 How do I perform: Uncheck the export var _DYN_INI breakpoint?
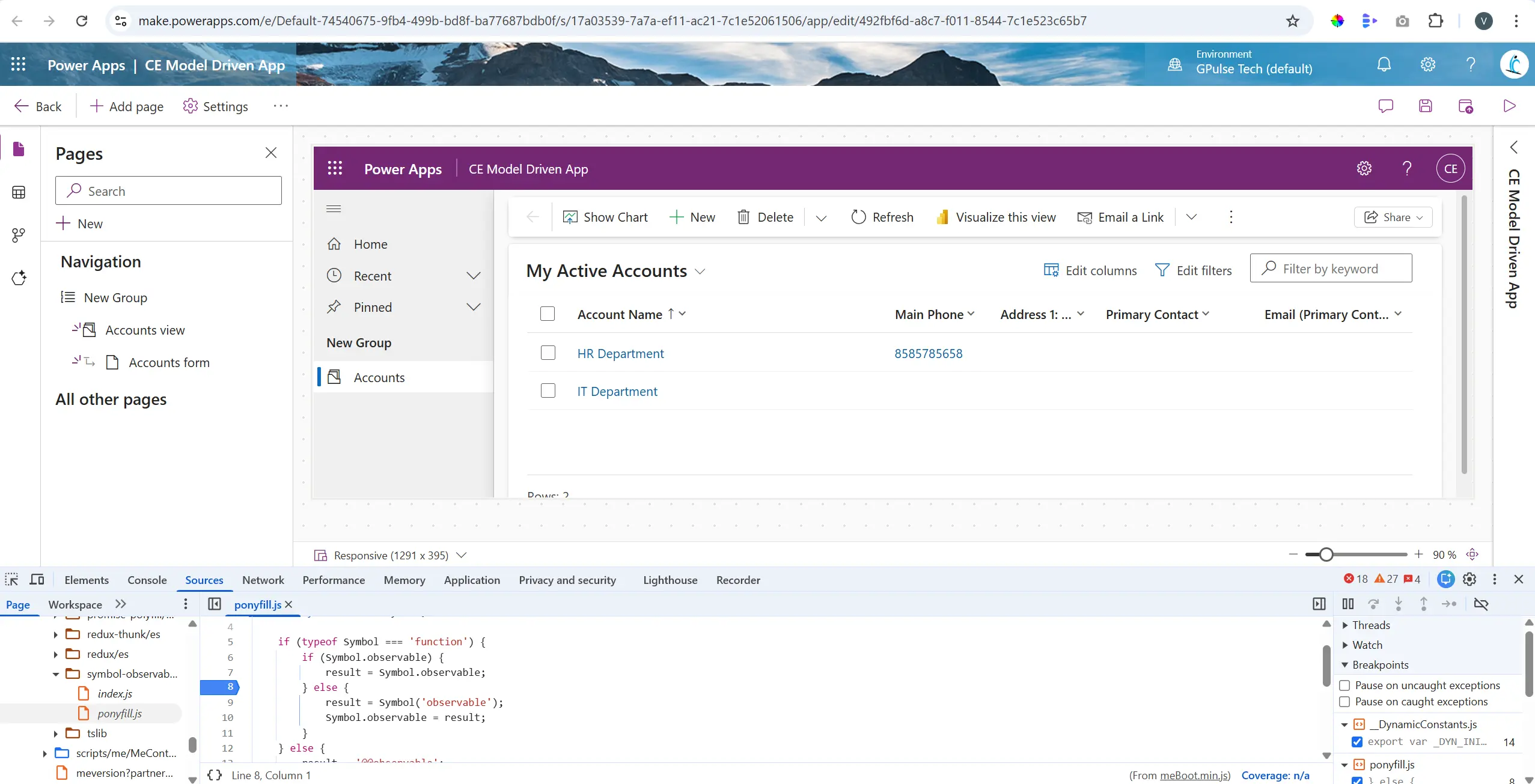click(1357, 742)
